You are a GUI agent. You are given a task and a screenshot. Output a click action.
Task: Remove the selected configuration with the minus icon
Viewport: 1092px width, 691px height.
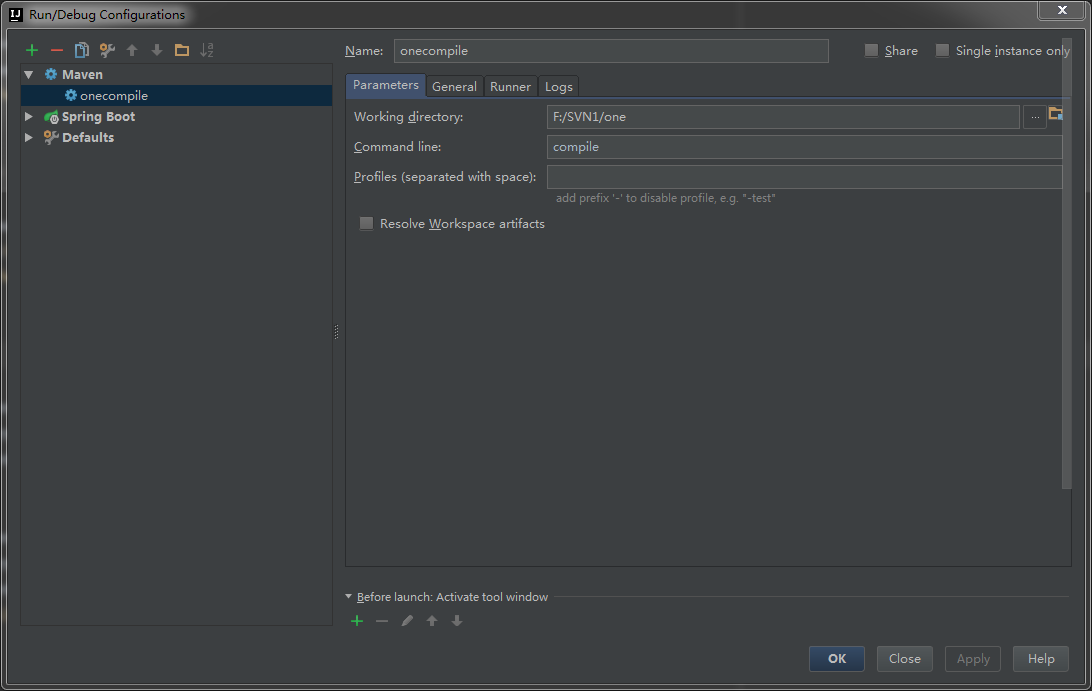pyautogui.click(x=57, y=50)
